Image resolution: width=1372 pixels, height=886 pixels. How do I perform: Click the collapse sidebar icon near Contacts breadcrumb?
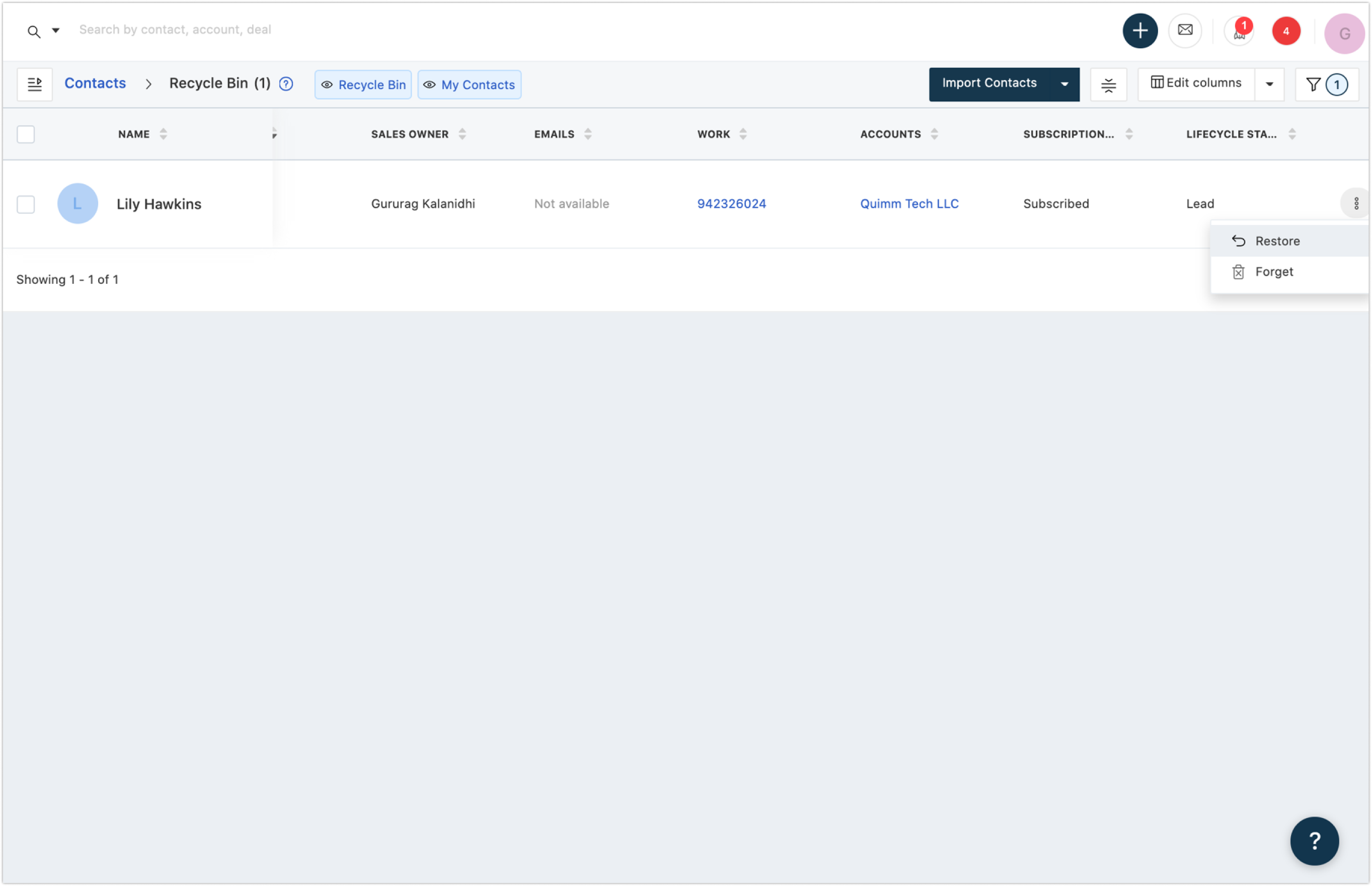pos(35,84)
